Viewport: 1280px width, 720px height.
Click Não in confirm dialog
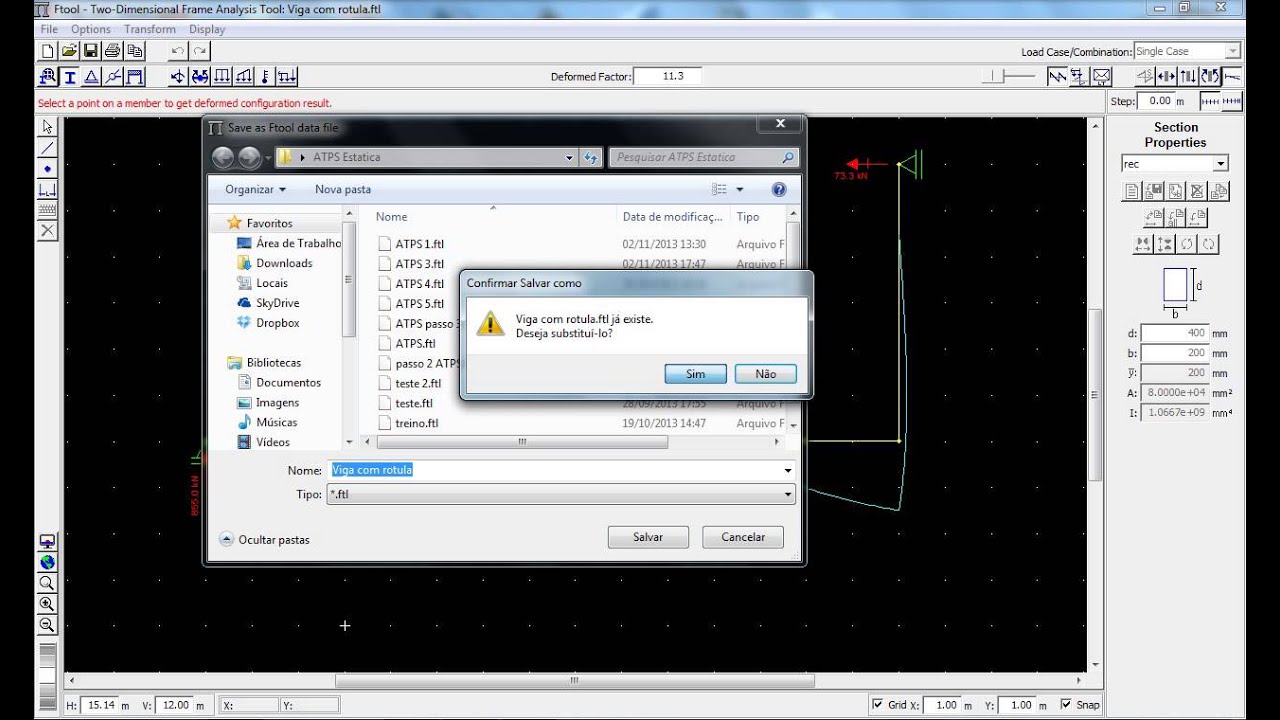coord(766,374)
